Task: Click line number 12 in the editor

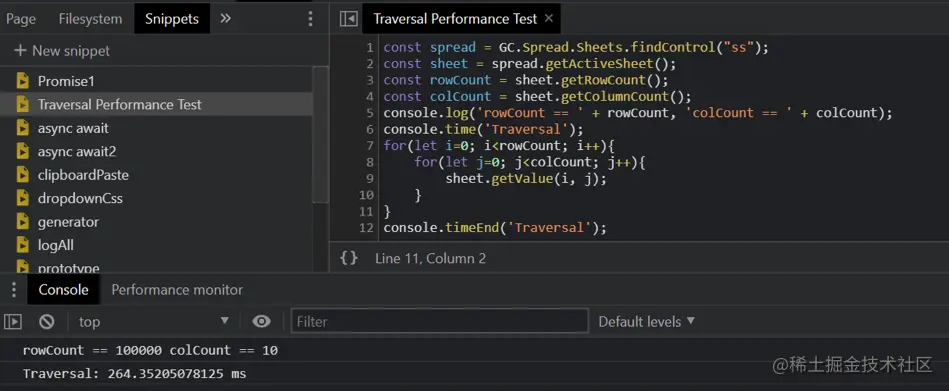Action: coord(366,228)
